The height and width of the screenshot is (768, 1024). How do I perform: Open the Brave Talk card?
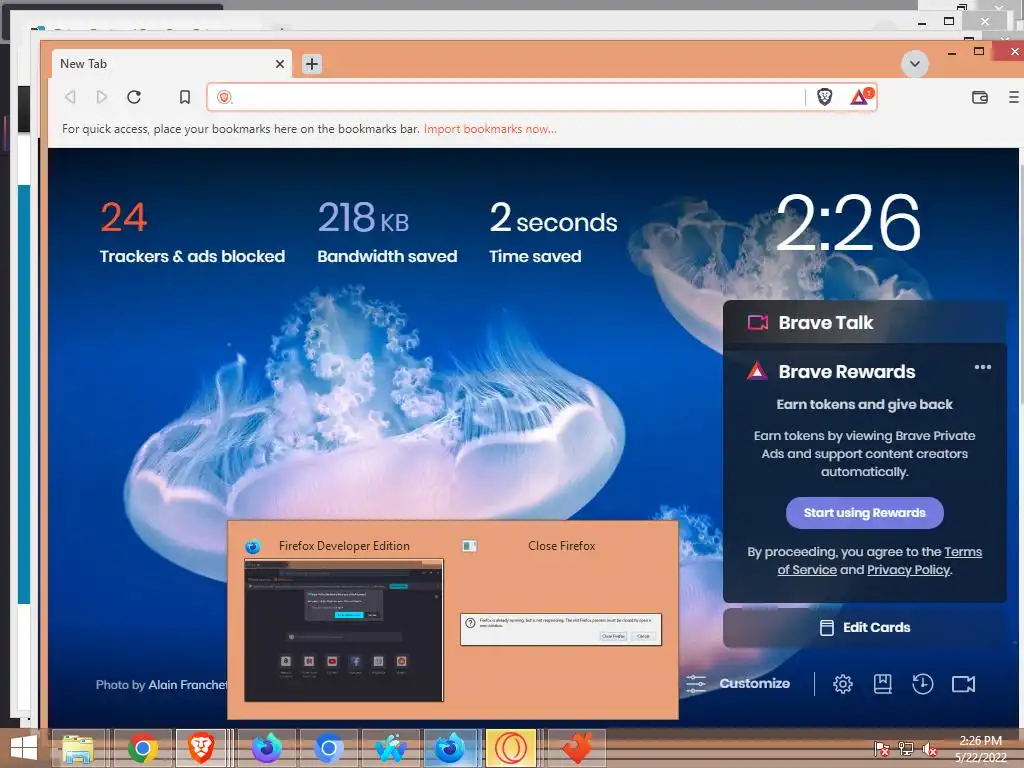coord(865,323)
